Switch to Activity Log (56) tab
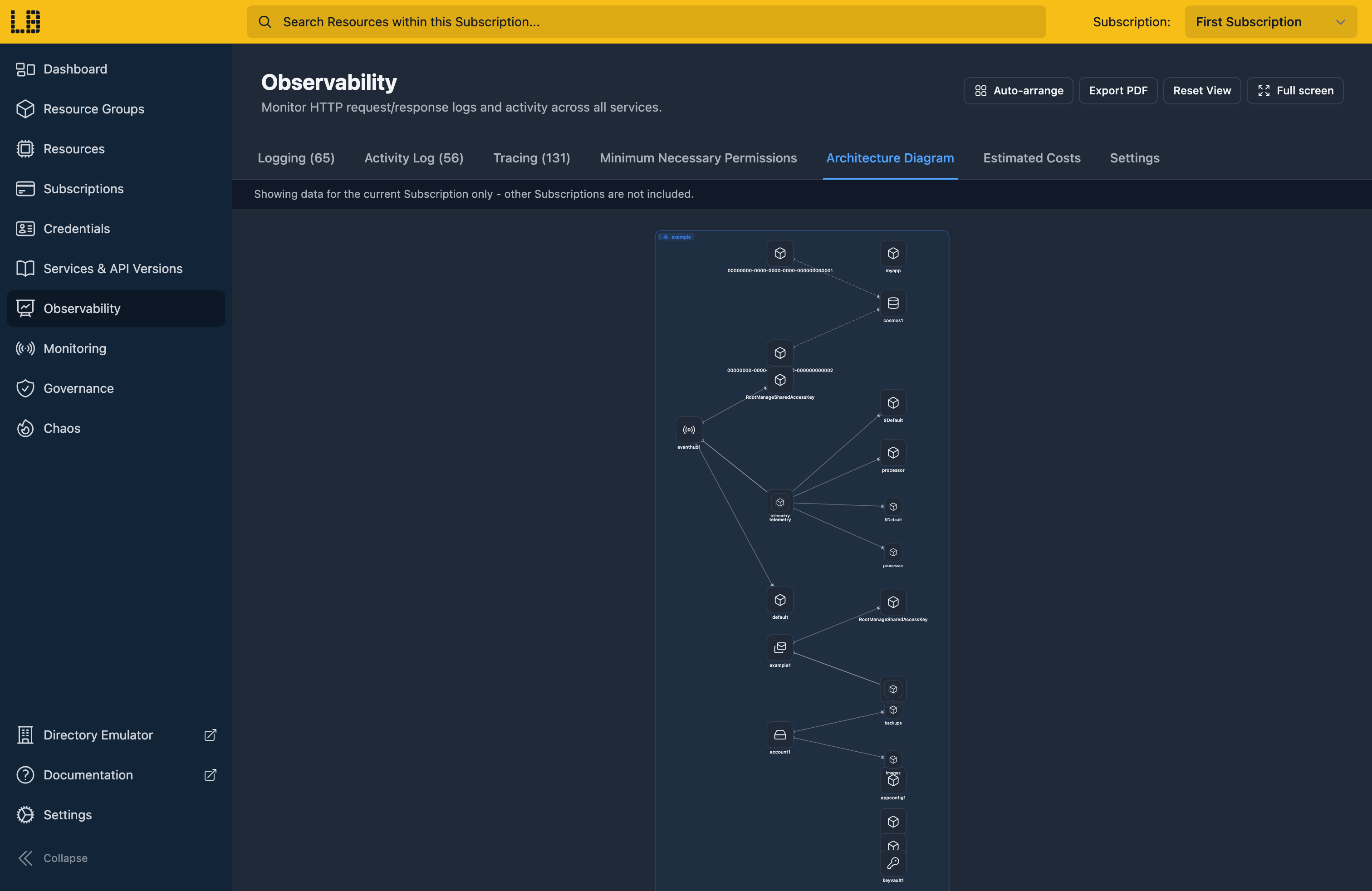This screenshot has height=891, width=1372. pyautogui.click(x=413, y=158)
